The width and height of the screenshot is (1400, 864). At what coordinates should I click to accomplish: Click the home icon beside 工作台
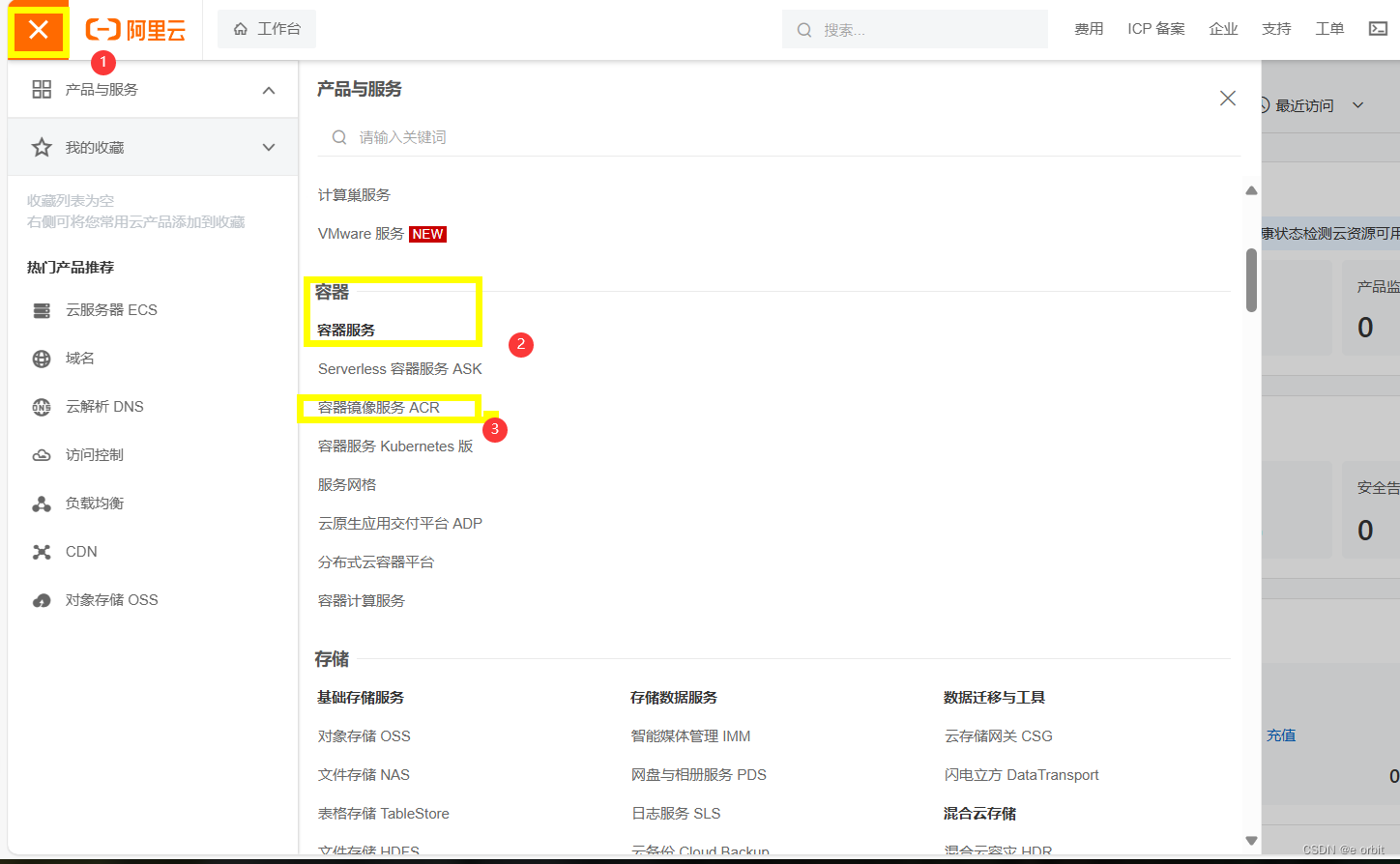[x=241, y=29]
